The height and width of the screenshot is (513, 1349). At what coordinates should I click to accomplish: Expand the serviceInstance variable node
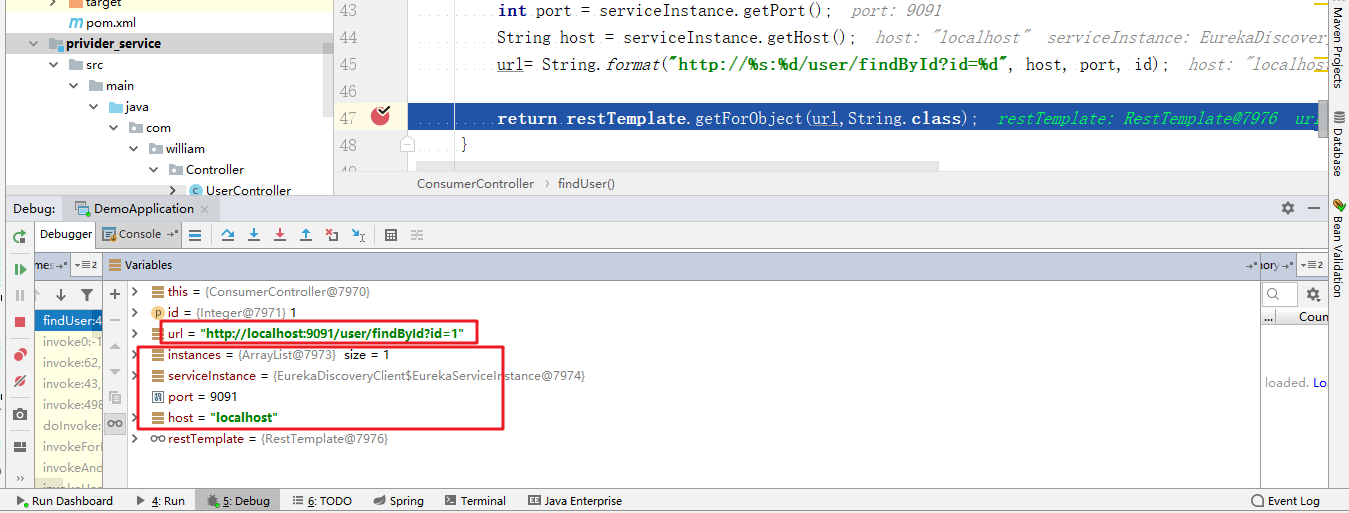[x=135, y=375]
